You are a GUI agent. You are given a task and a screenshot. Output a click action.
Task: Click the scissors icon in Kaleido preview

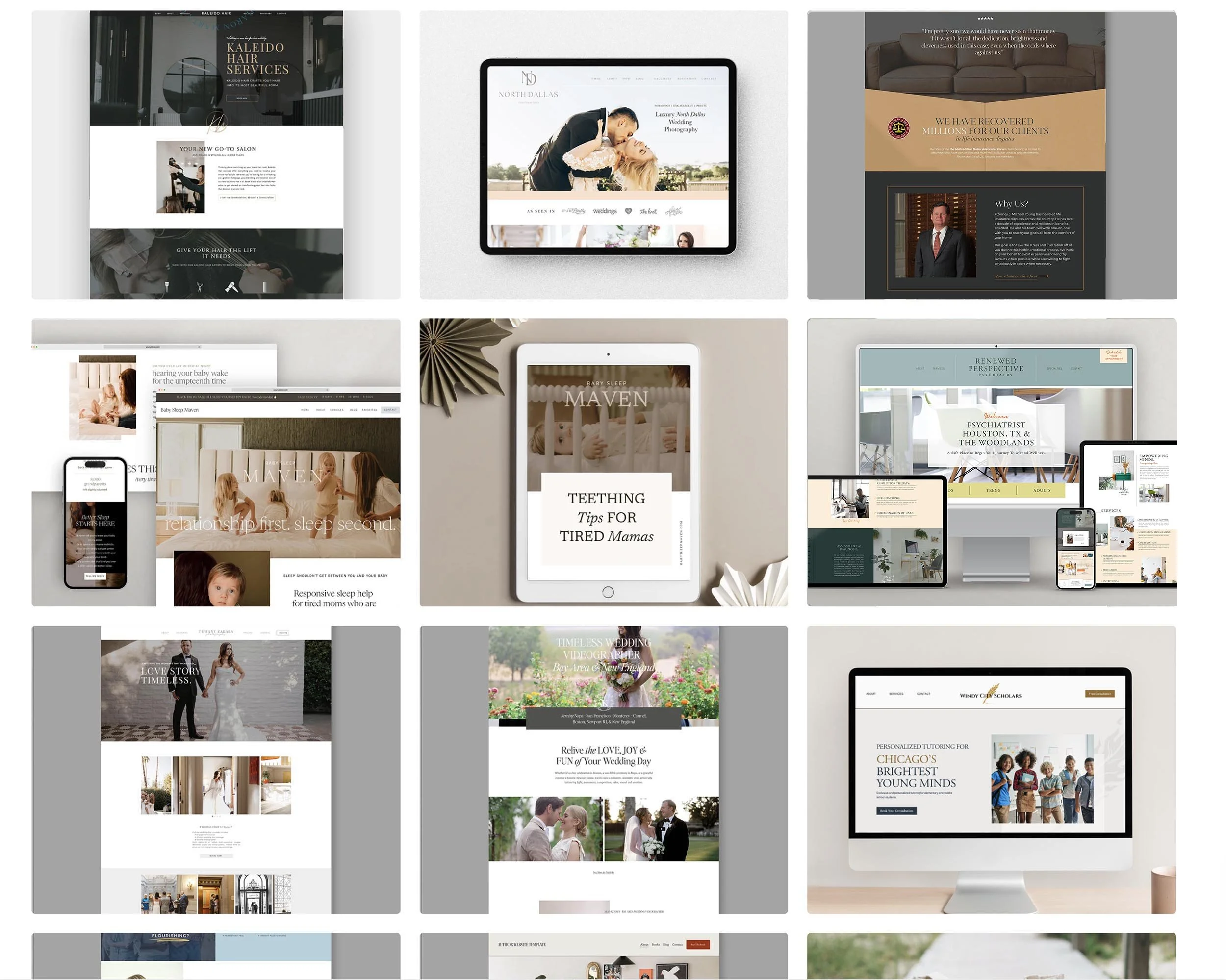click(x=200, y=288)
